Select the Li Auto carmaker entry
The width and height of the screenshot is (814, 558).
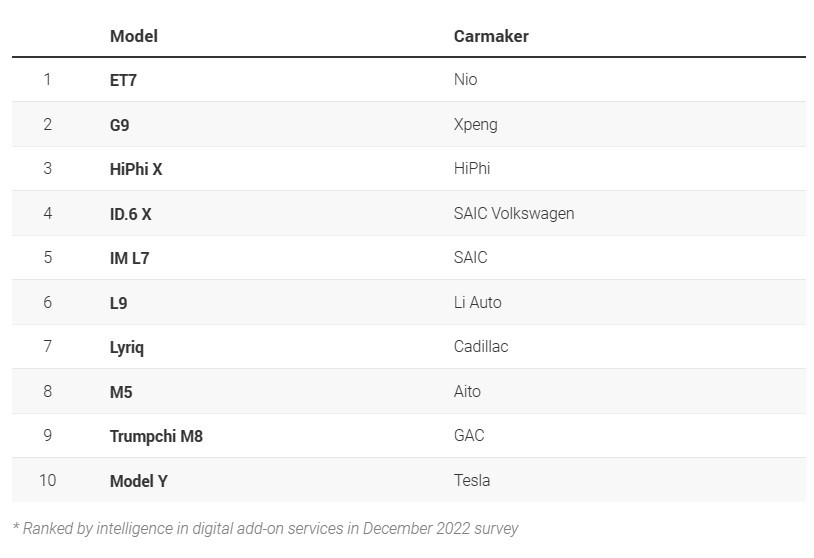tap(478, 303)
